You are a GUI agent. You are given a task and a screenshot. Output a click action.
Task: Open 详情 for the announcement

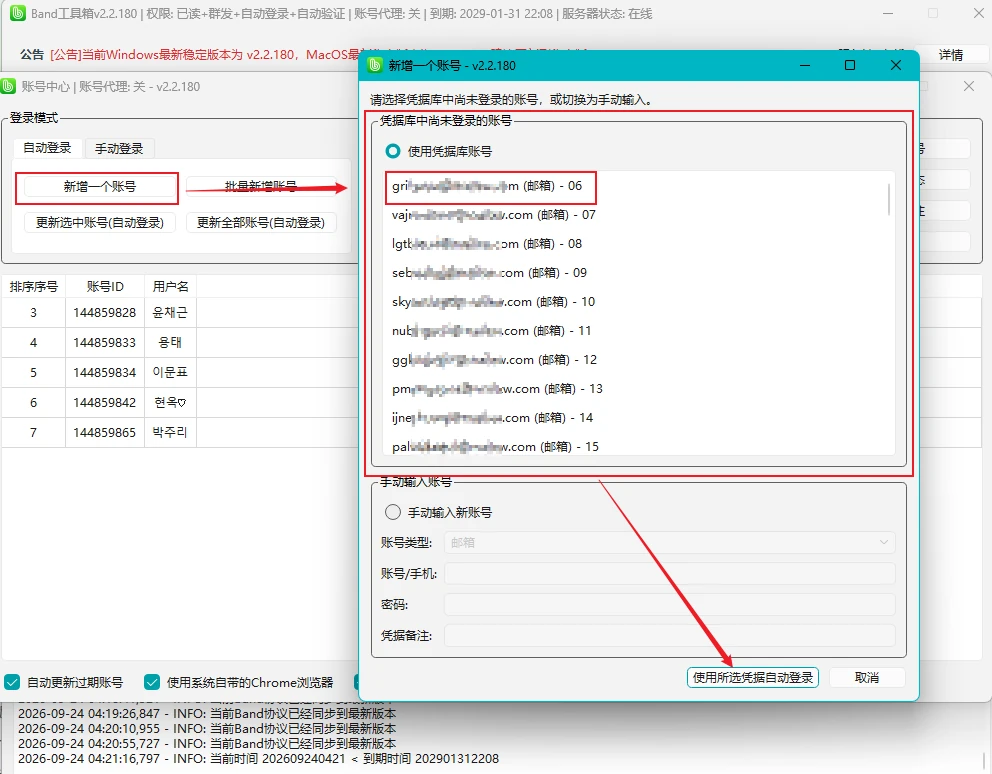pos(950,55)
